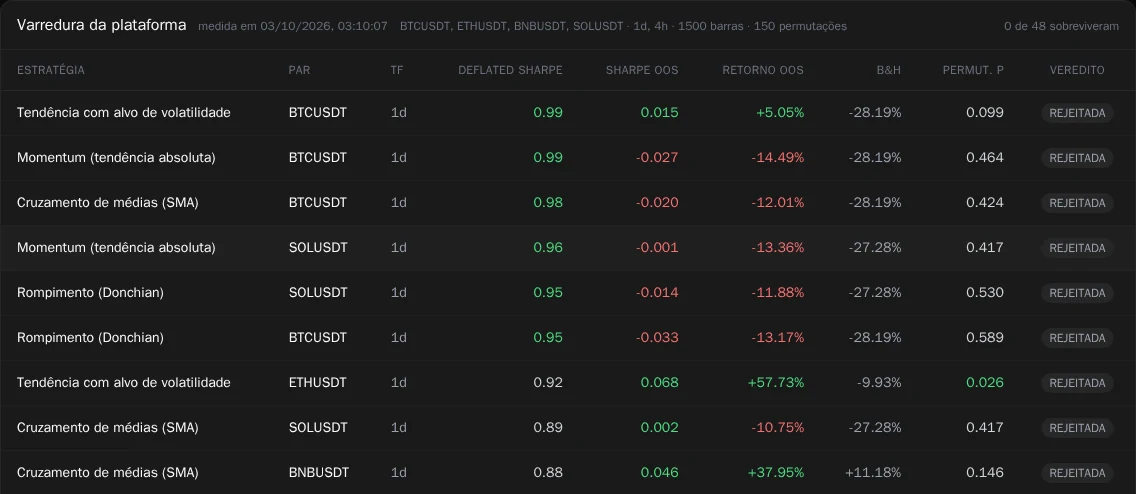Click the Deflated Sharpe value 0.89
The image size is (1136, 494).
point(548,427)
